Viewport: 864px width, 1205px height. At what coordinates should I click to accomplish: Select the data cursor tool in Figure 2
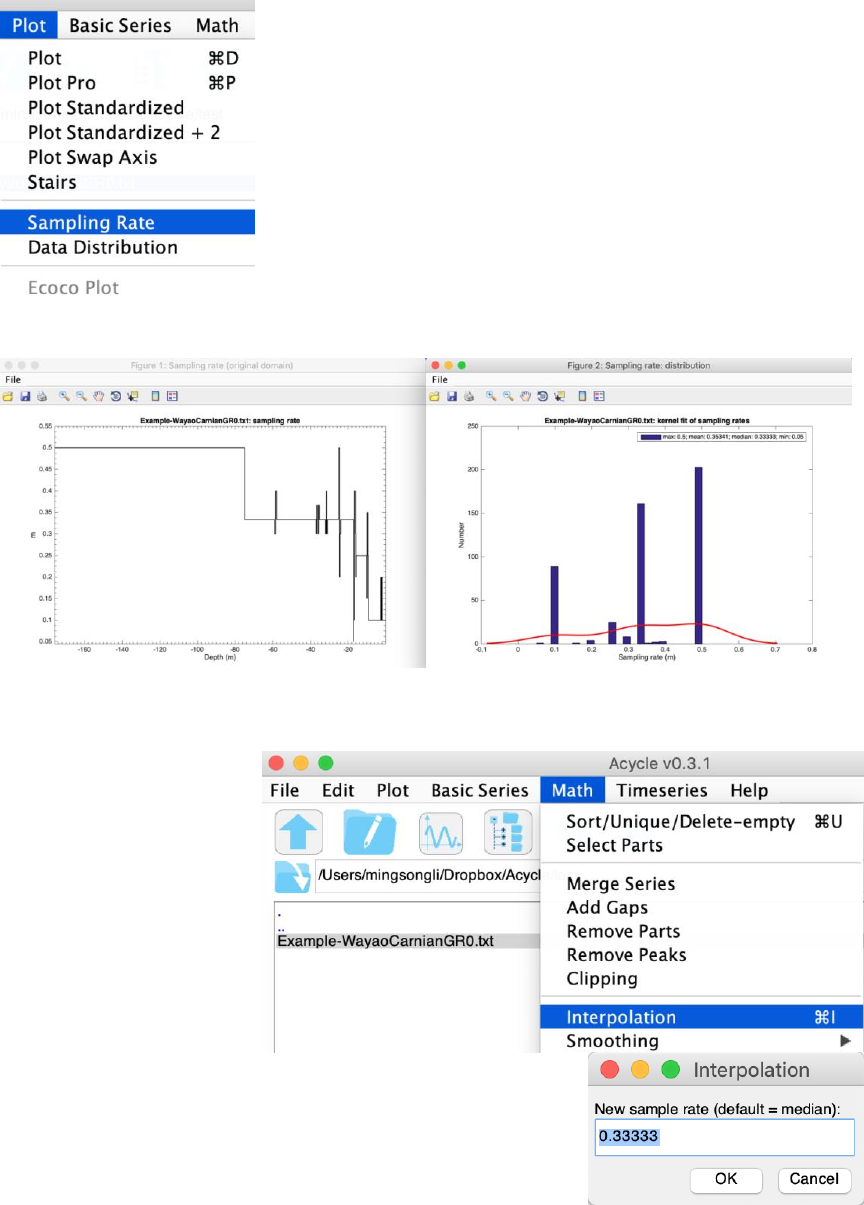coord(560,396)
